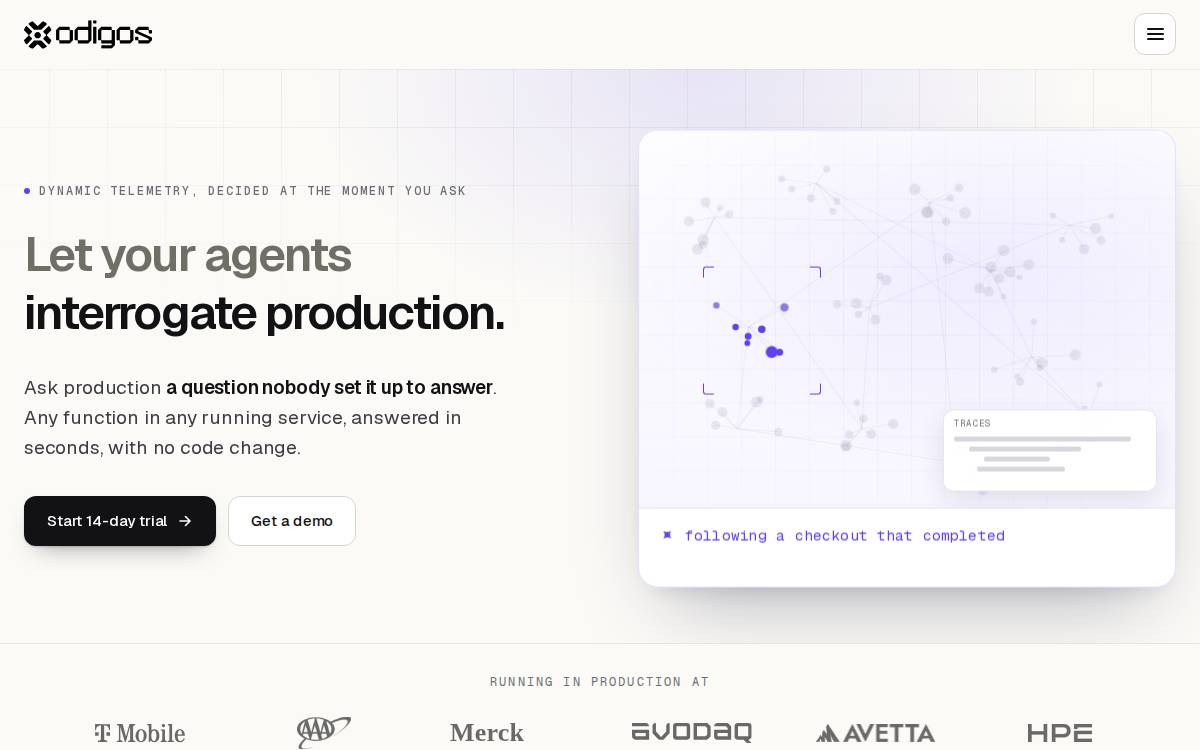Click the Odigos logo in the header
The image size is (1200, 750).
tap(88, 34)
